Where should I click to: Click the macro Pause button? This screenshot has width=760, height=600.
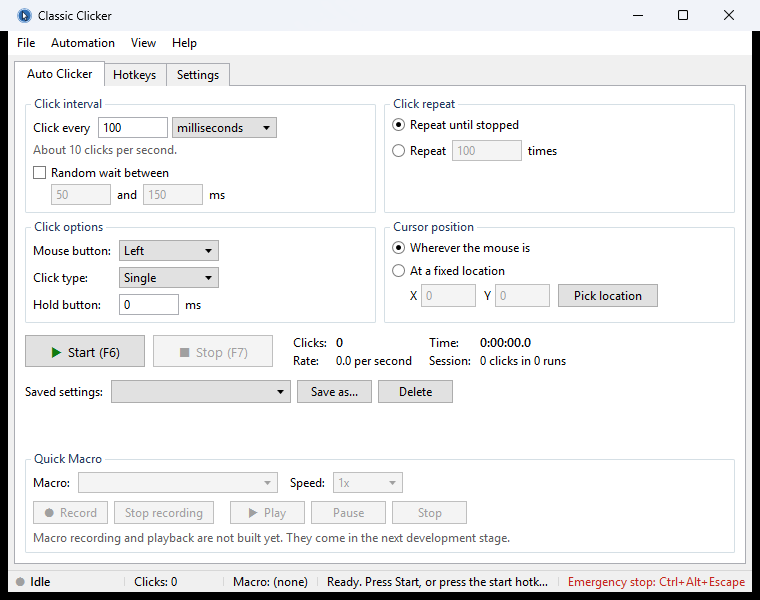click(x=348, y=513)
